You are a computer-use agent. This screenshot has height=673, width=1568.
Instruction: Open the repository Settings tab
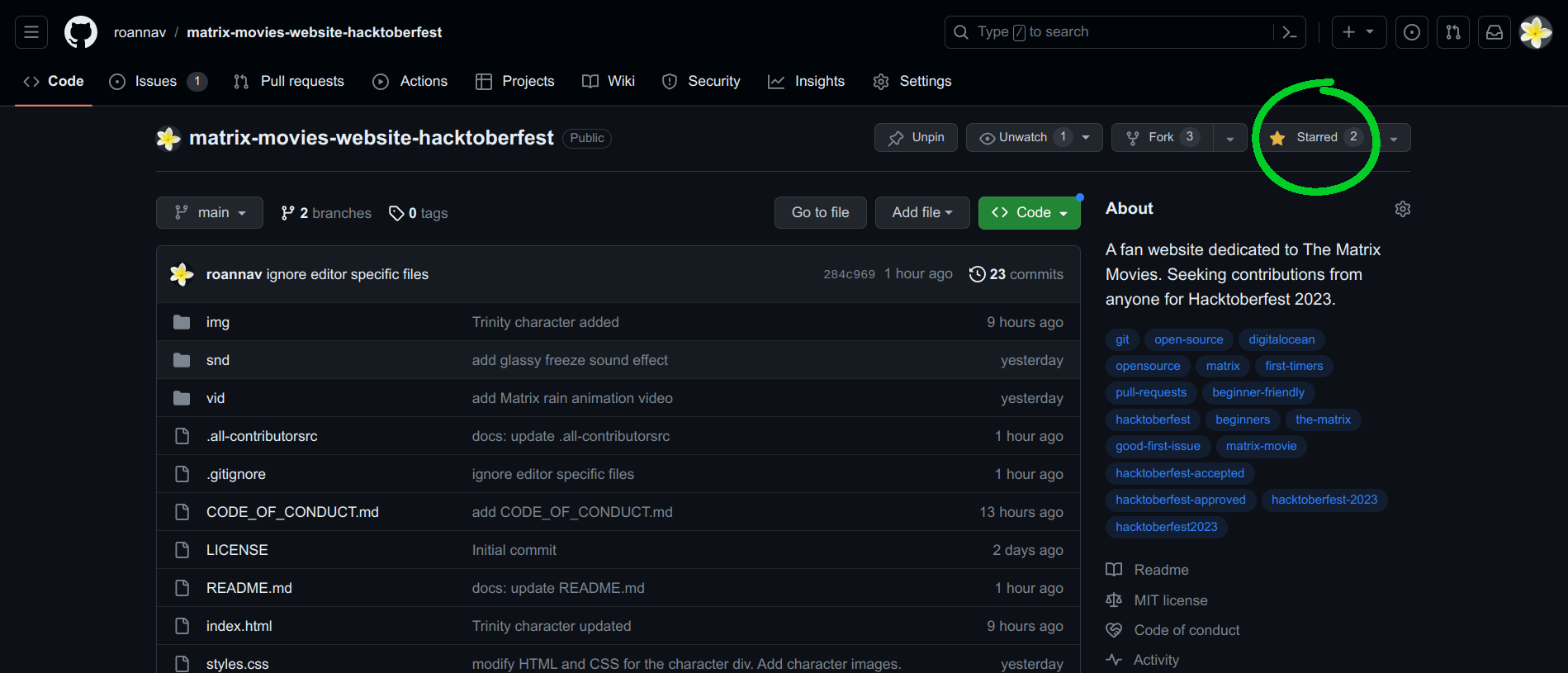[x=912, y=81]
